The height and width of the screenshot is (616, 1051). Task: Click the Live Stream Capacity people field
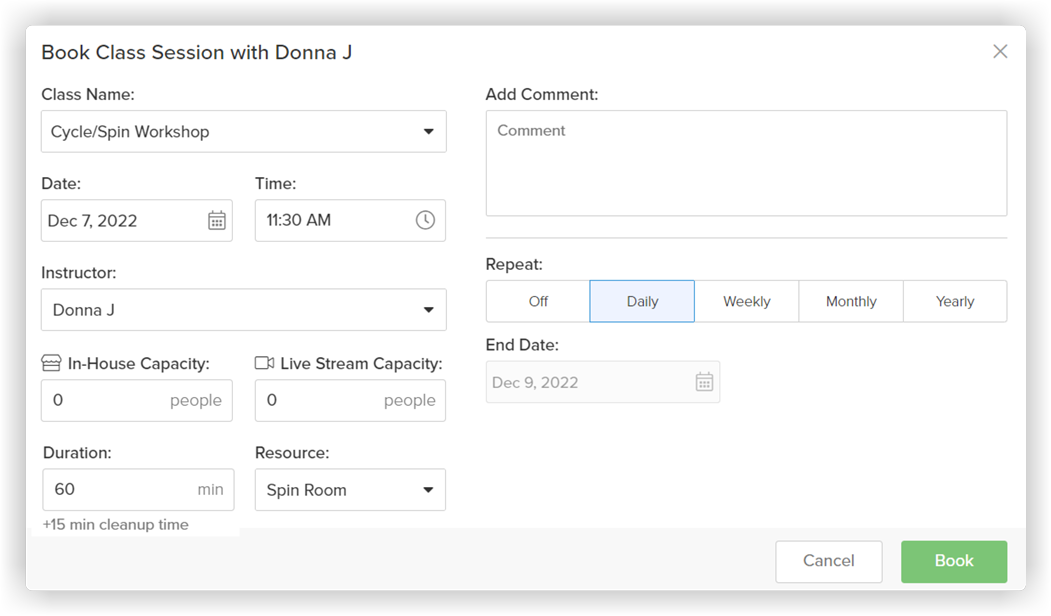click(x=350, y=400)
